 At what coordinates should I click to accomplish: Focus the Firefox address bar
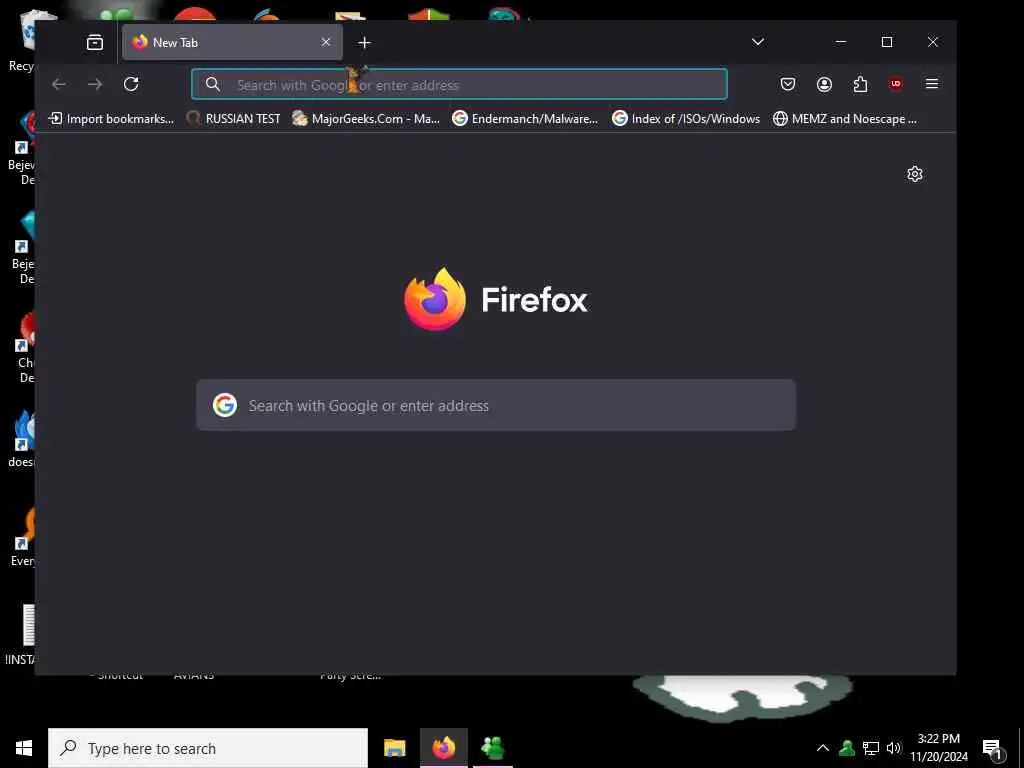459,84
